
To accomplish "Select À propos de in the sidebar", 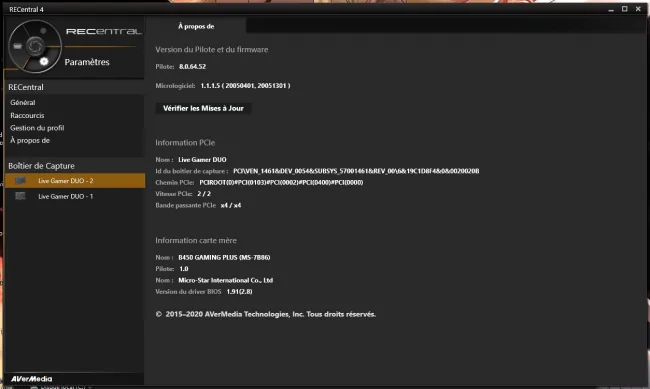I will tap(30, 140).
